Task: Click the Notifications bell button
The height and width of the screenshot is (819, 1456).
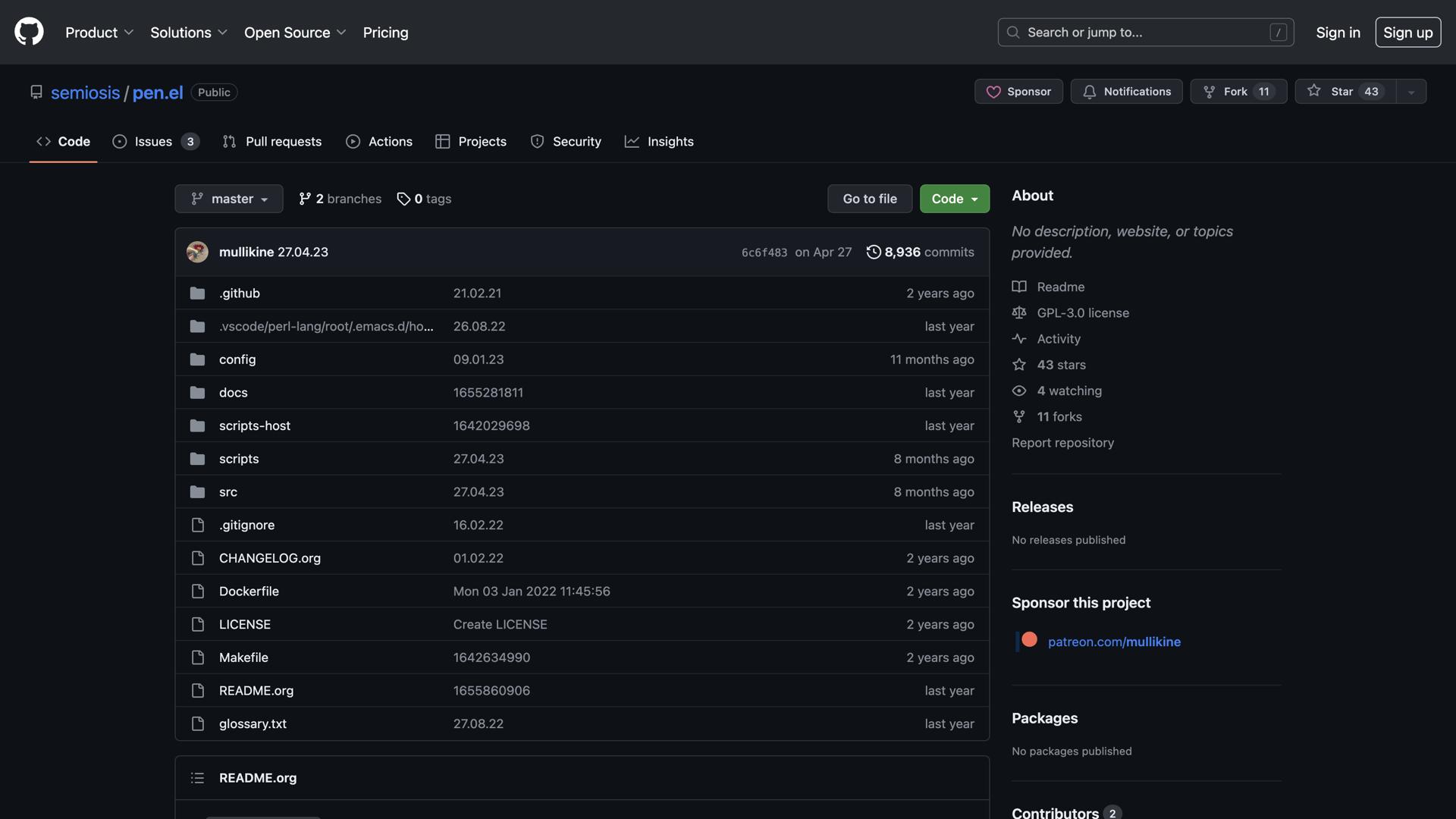Action: [x=1126, y=92]
